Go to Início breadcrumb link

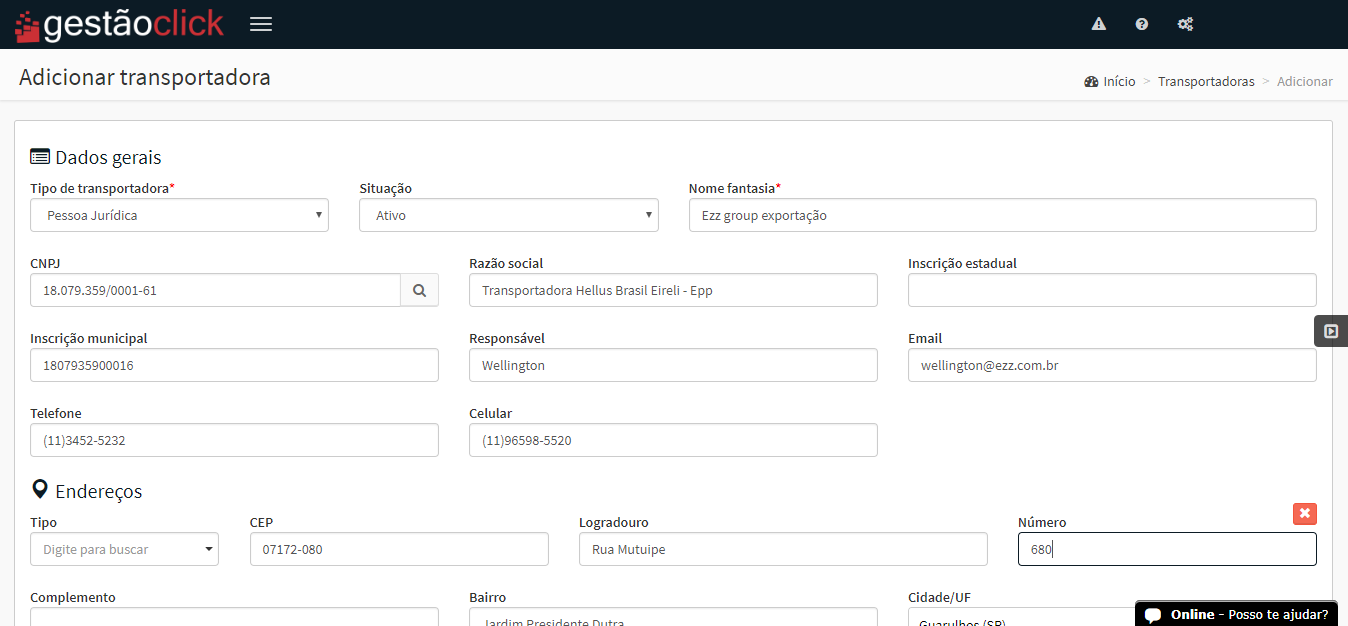point(1118,82)
